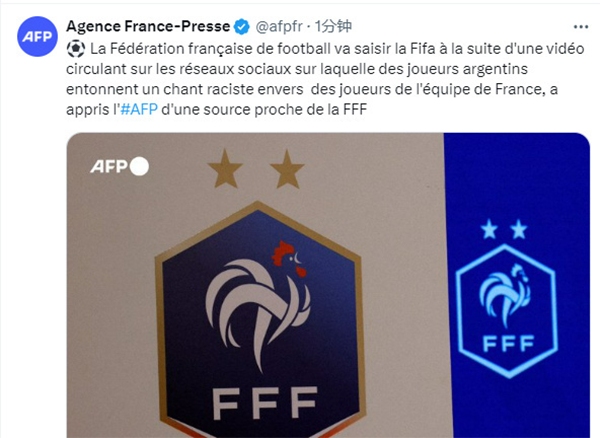Click the white dot beside the AFP watermark

tap(140, 166)
